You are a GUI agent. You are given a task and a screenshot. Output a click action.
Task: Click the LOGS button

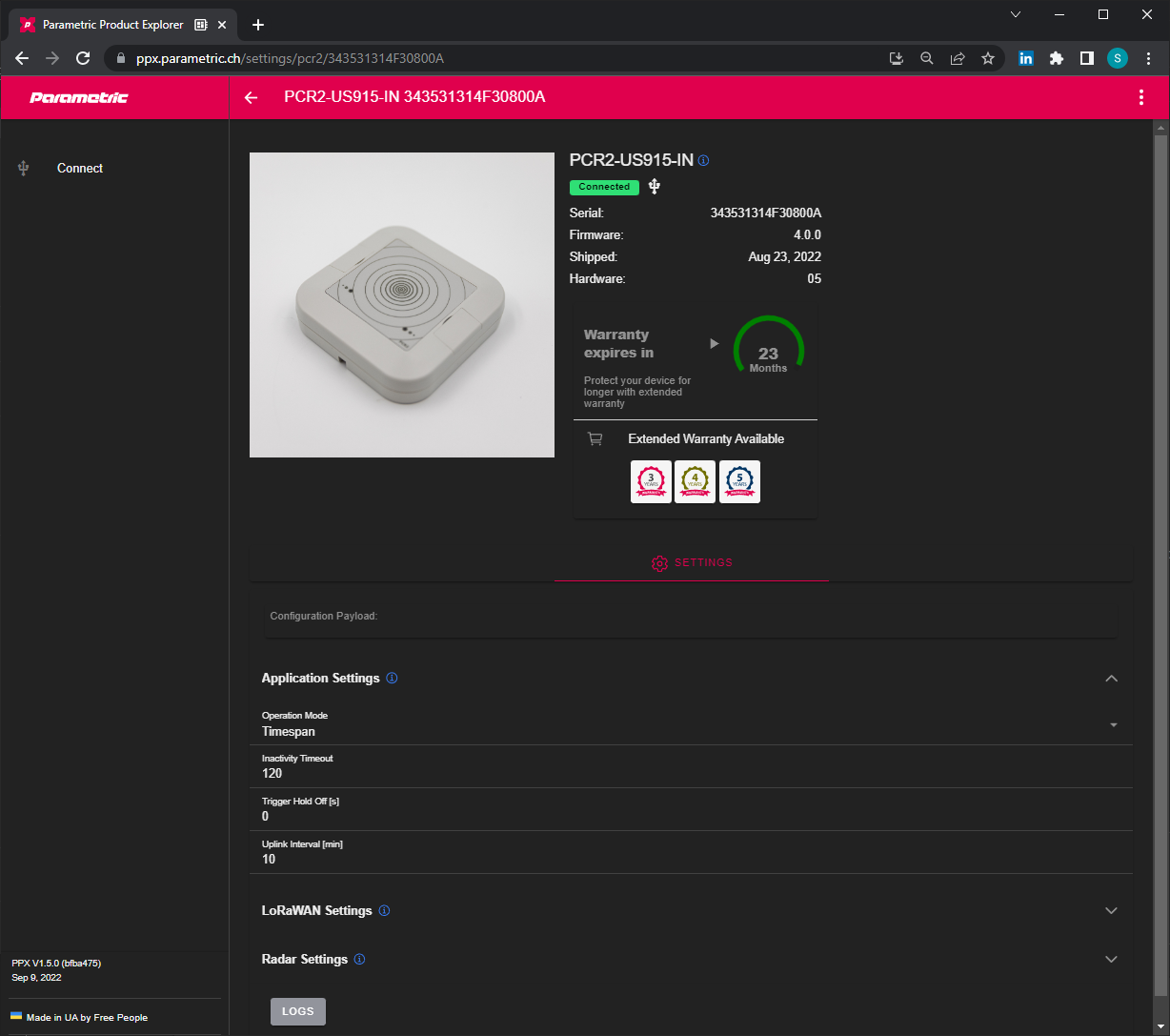pyautogui.click(x=297, y=1012)
